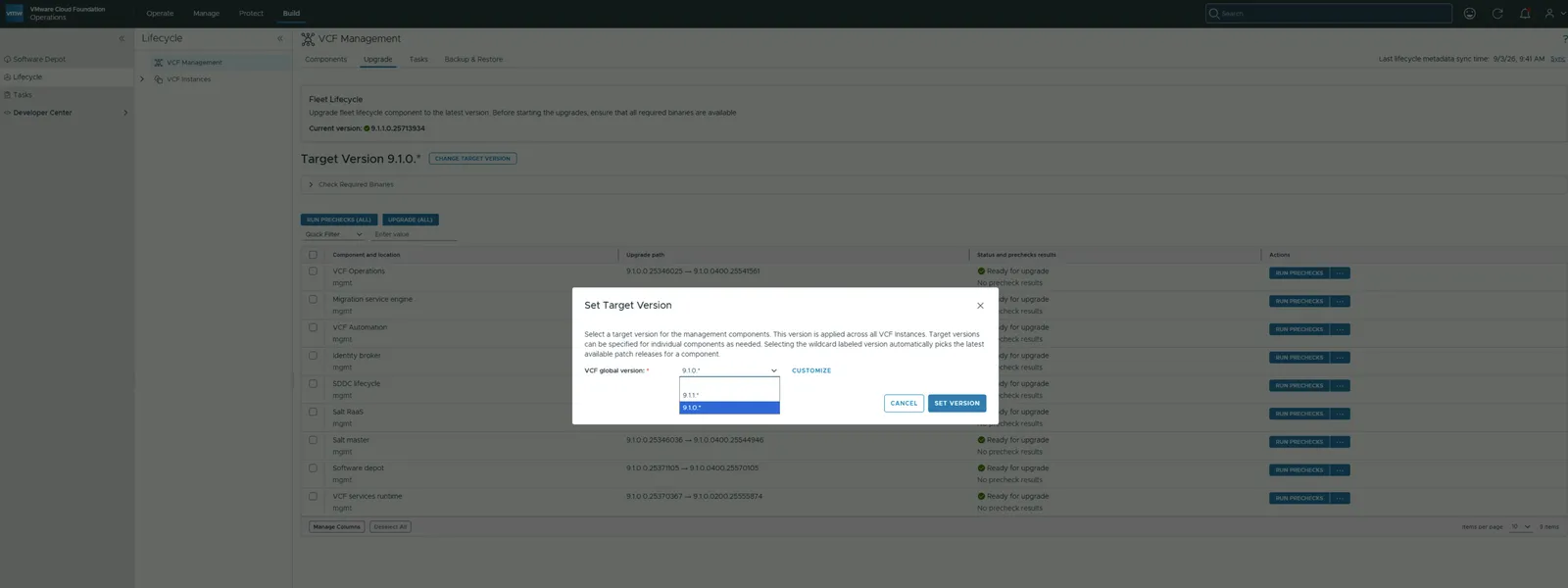Image resolution: width=1568 pixels, height=588 pixels.
Task: Open more actions for Salt RaaS row
Action: 1341,414
